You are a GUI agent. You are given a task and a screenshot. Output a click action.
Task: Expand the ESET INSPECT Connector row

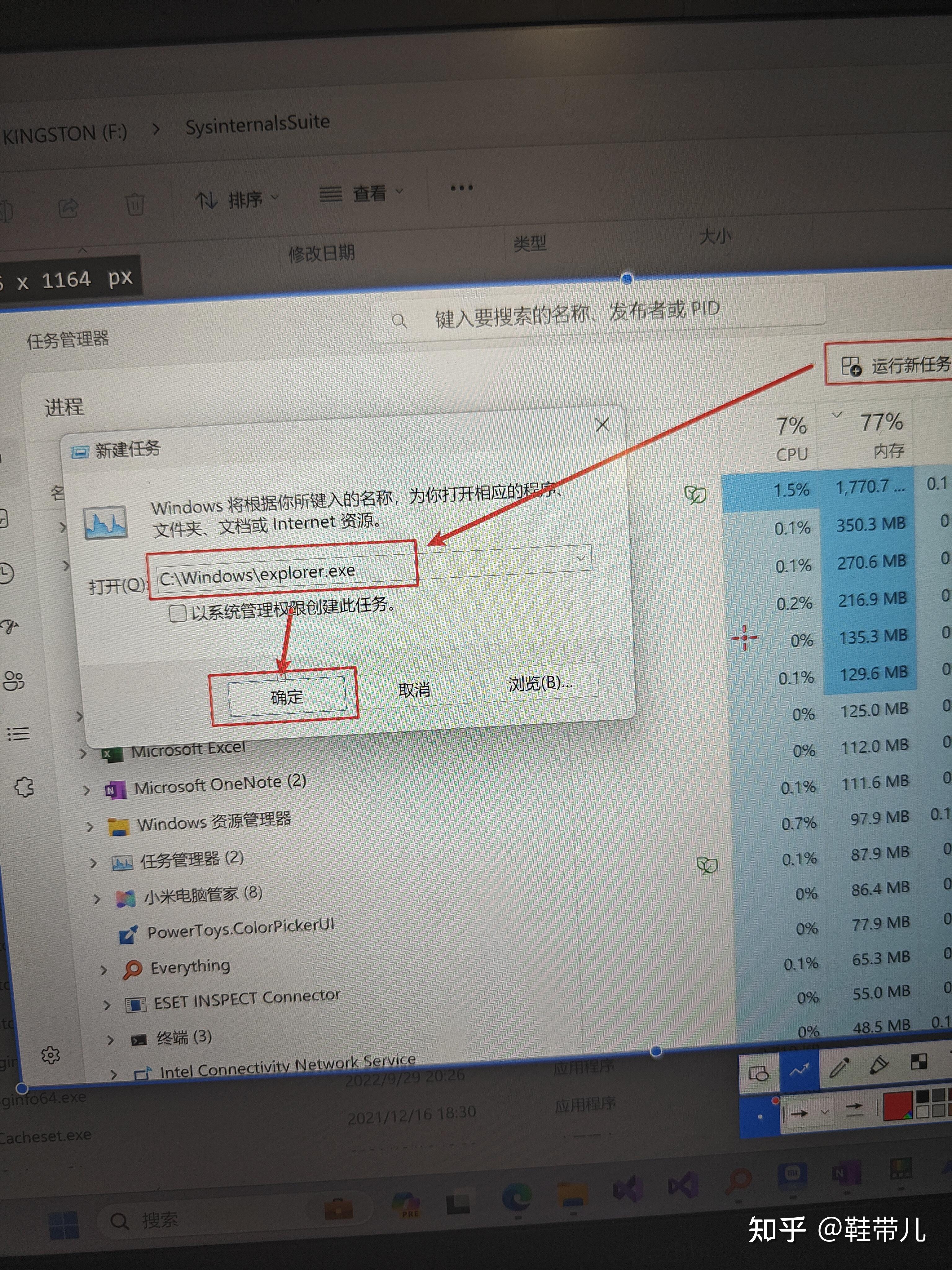pos(107,1005)
